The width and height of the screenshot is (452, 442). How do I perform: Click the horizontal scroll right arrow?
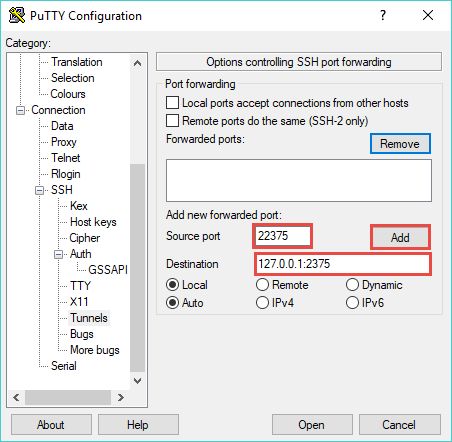121,397
